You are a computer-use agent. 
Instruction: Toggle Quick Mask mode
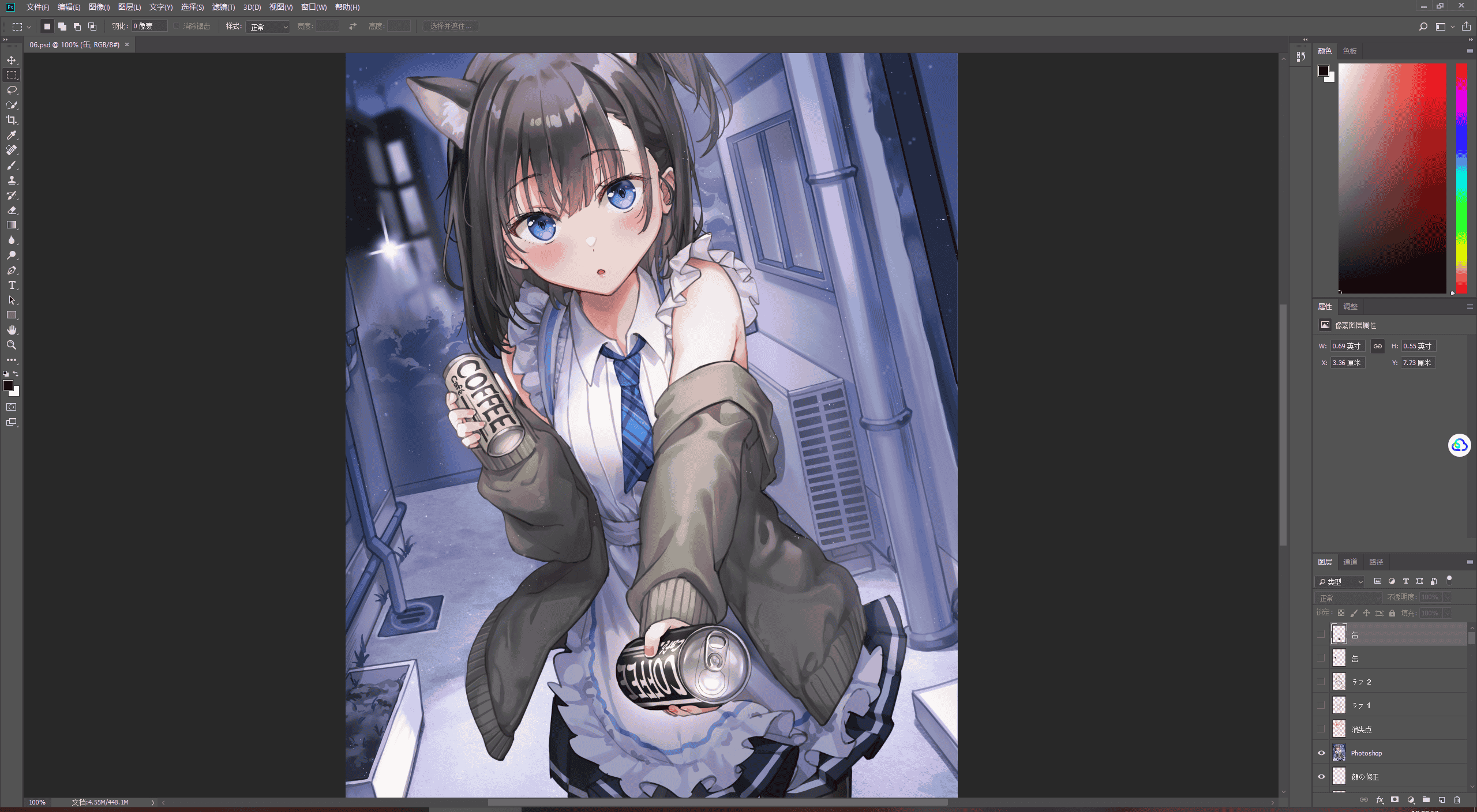[x=12, y=407]
